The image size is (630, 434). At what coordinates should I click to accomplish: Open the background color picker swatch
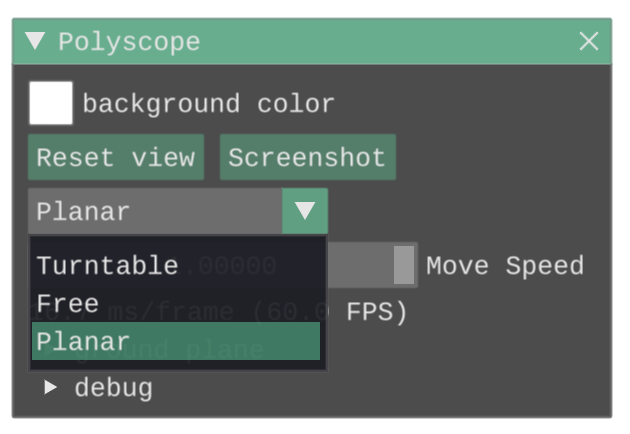coord(50,103)
